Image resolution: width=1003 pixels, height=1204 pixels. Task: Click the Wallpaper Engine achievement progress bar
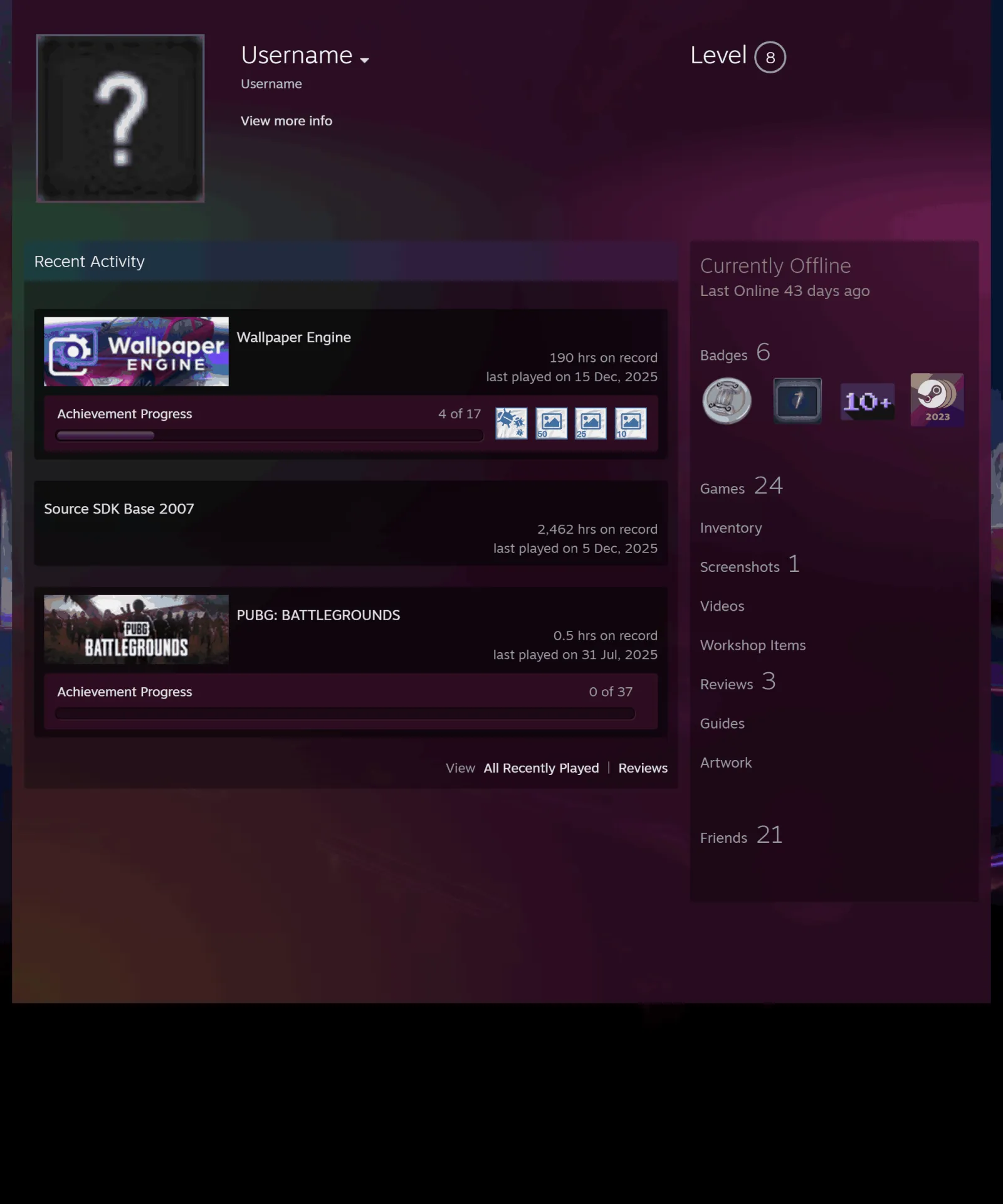[x=270, y=435]
